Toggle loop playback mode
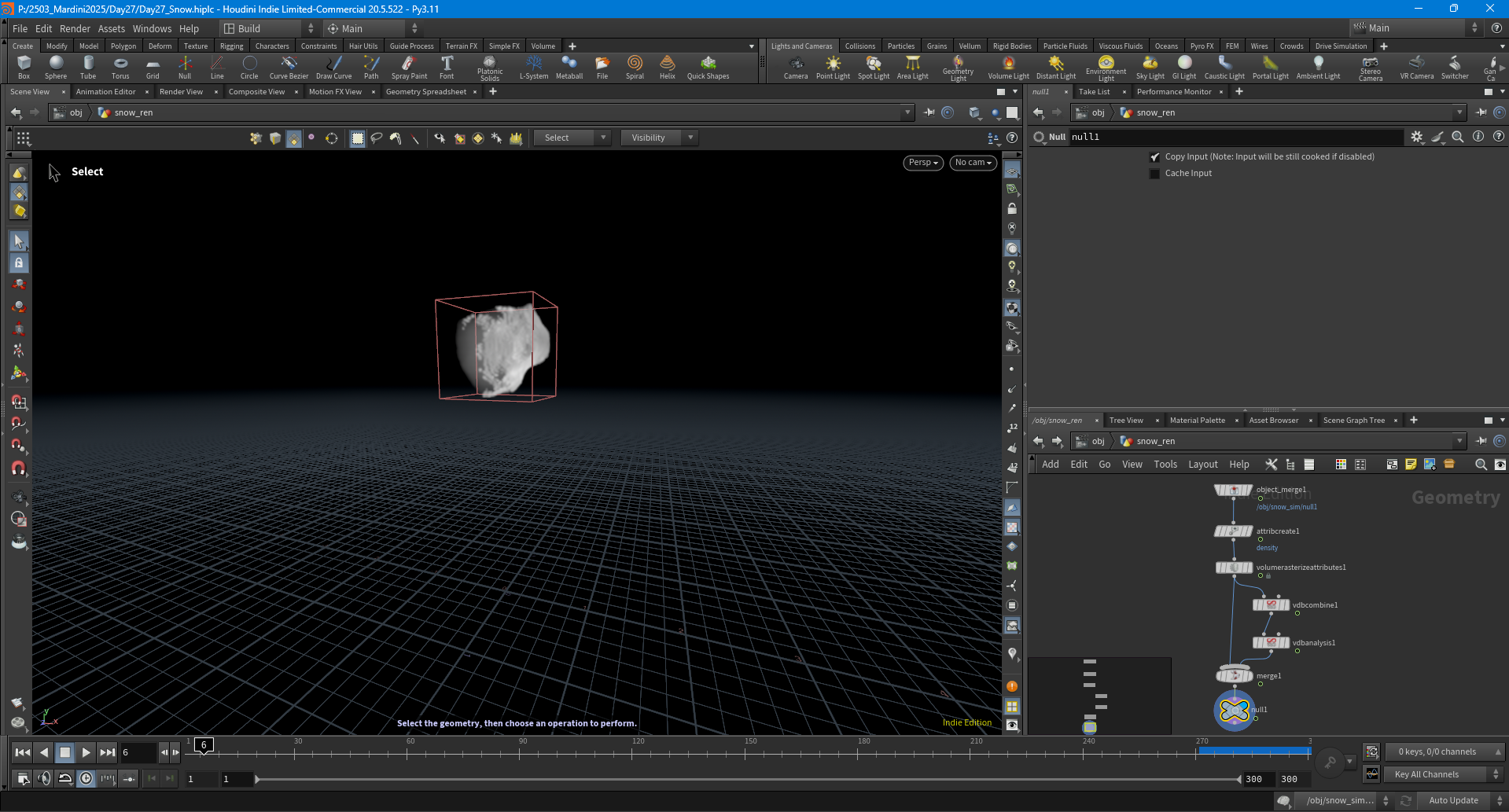This screenshot has width=1509, height=812. (65, 778)
